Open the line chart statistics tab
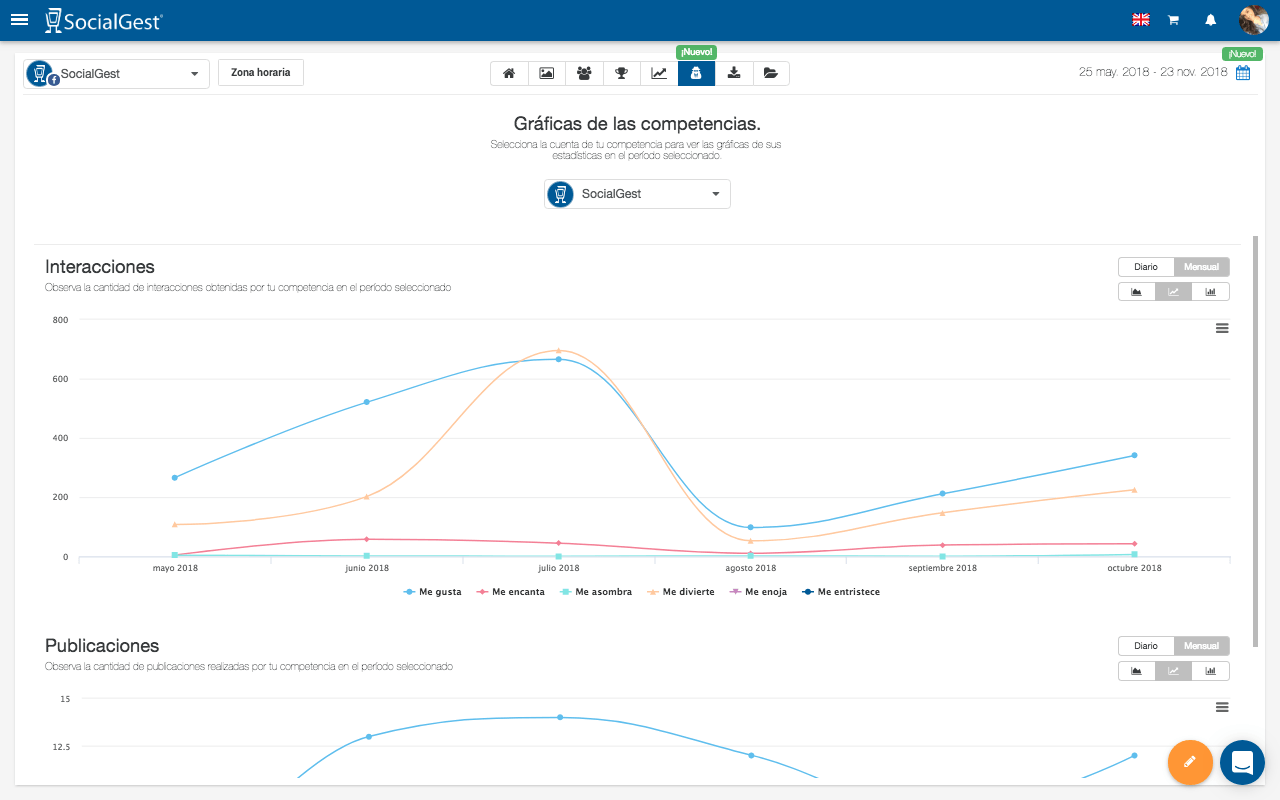Viewport: 1280px width, 800px height. pos(659,73)
